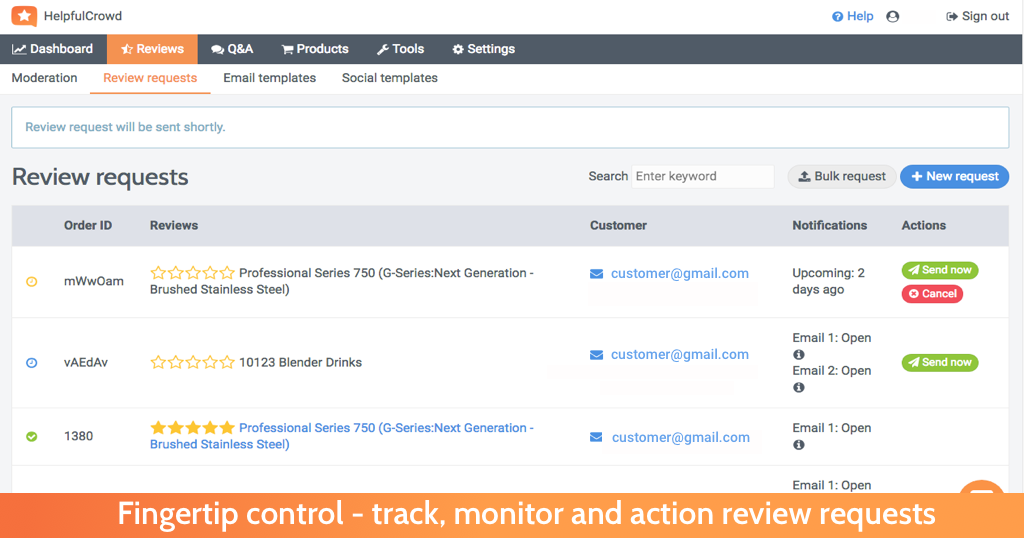The width and height of the screenshot is (1024, 538).
Task: Open the user account profile icon
Action: (x=892, y=16)
